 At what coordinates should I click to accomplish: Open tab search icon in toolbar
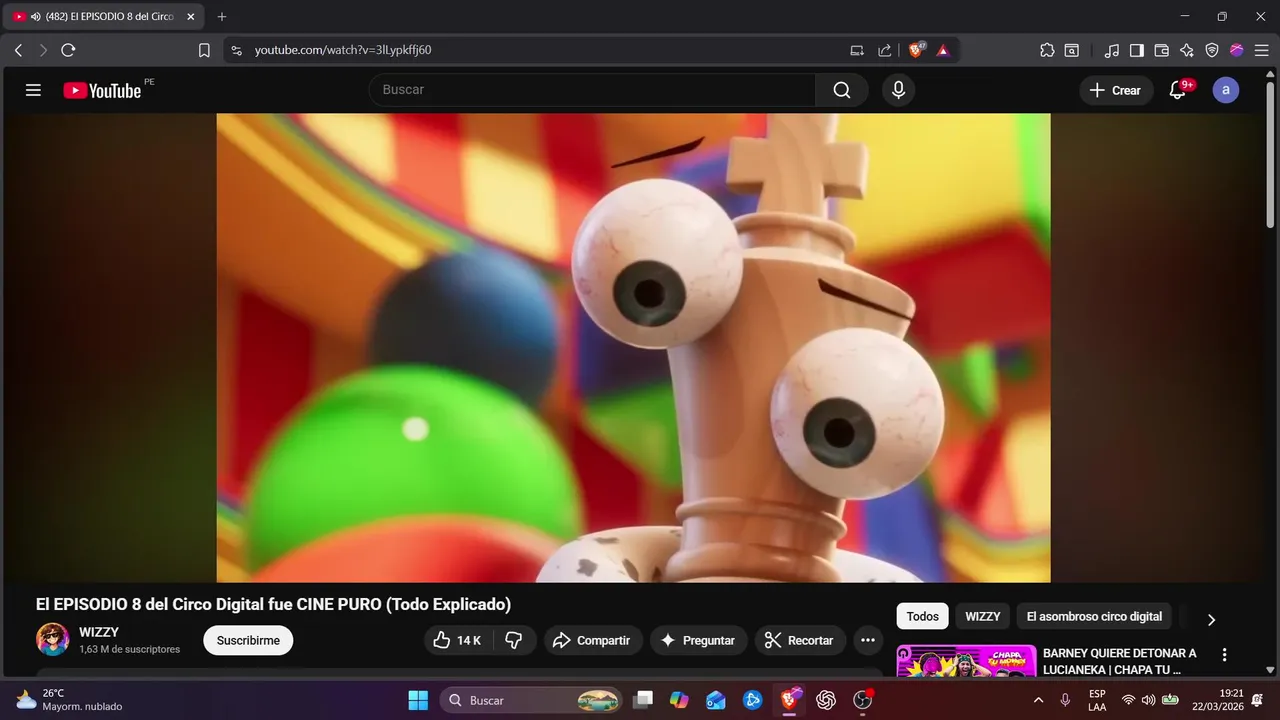tap(1072, 50)
